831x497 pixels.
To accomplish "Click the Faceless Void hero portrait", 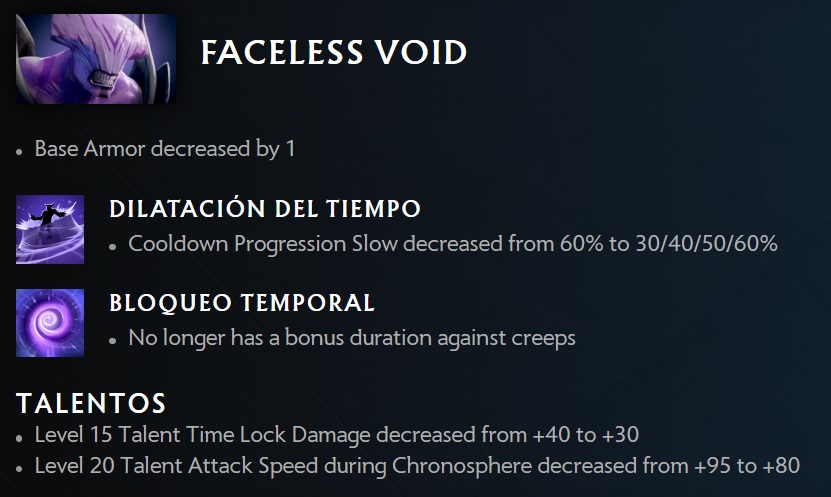I will pyautogui.click(x=96, y=59).
